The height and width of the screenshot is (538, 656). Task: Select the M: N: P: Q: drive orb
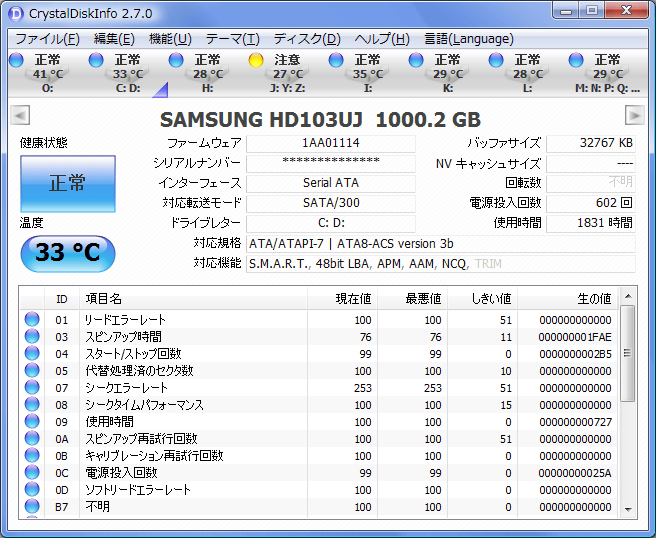576,60
